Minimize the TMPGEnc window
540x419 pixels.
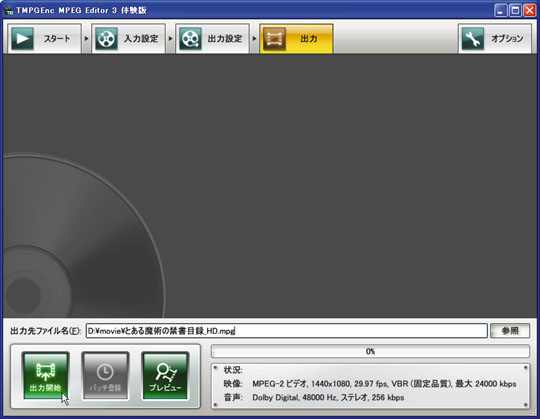point(500,10)
